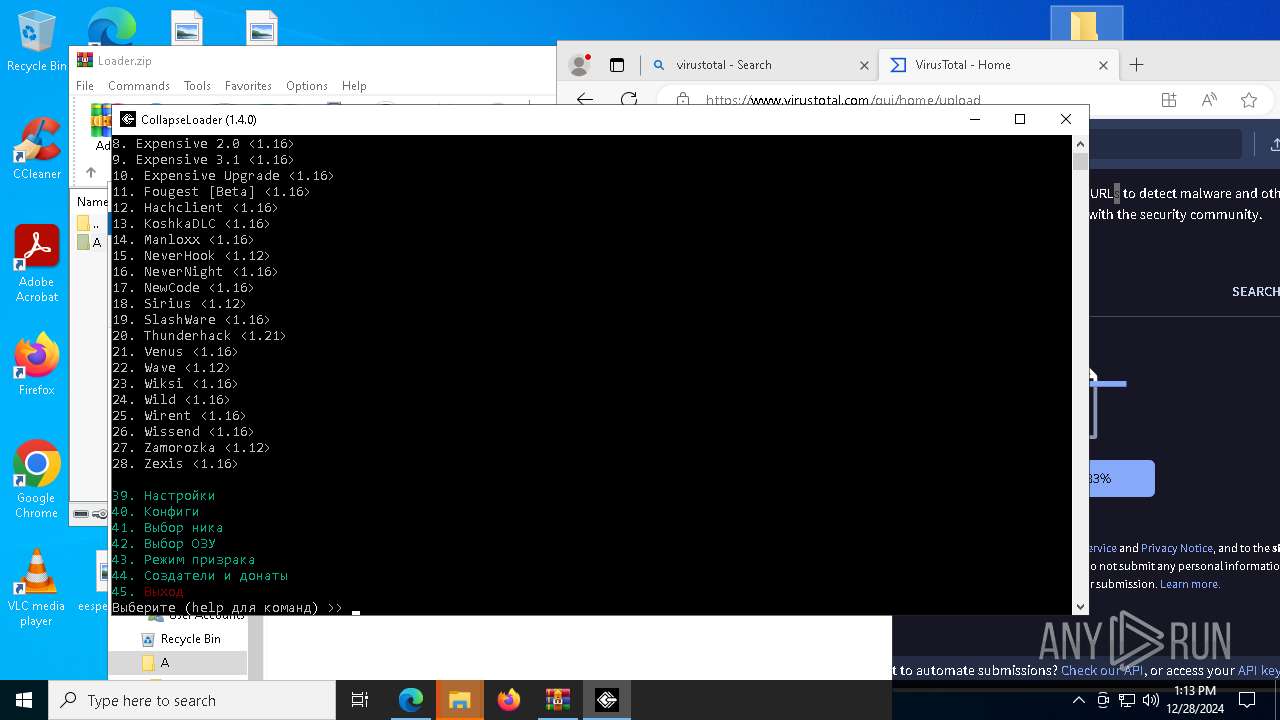Click "14. Manloxx <1.16>" console line

pos(183,240)
